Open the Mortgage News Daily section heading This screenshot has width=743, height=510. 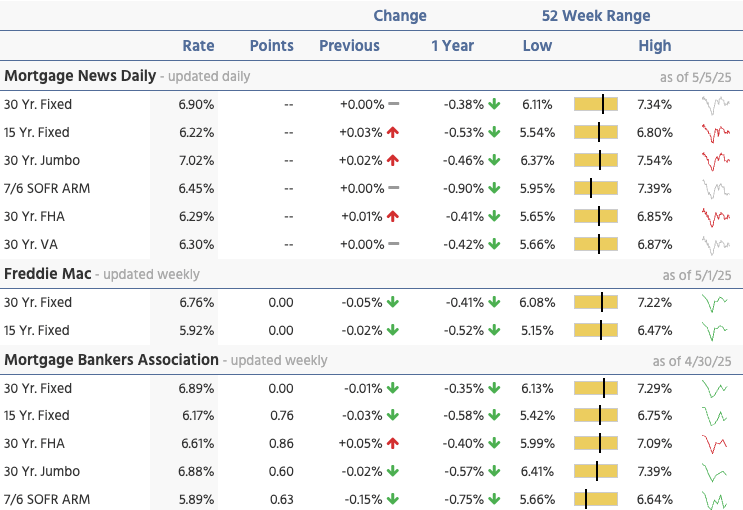click(x=80, y=76)
